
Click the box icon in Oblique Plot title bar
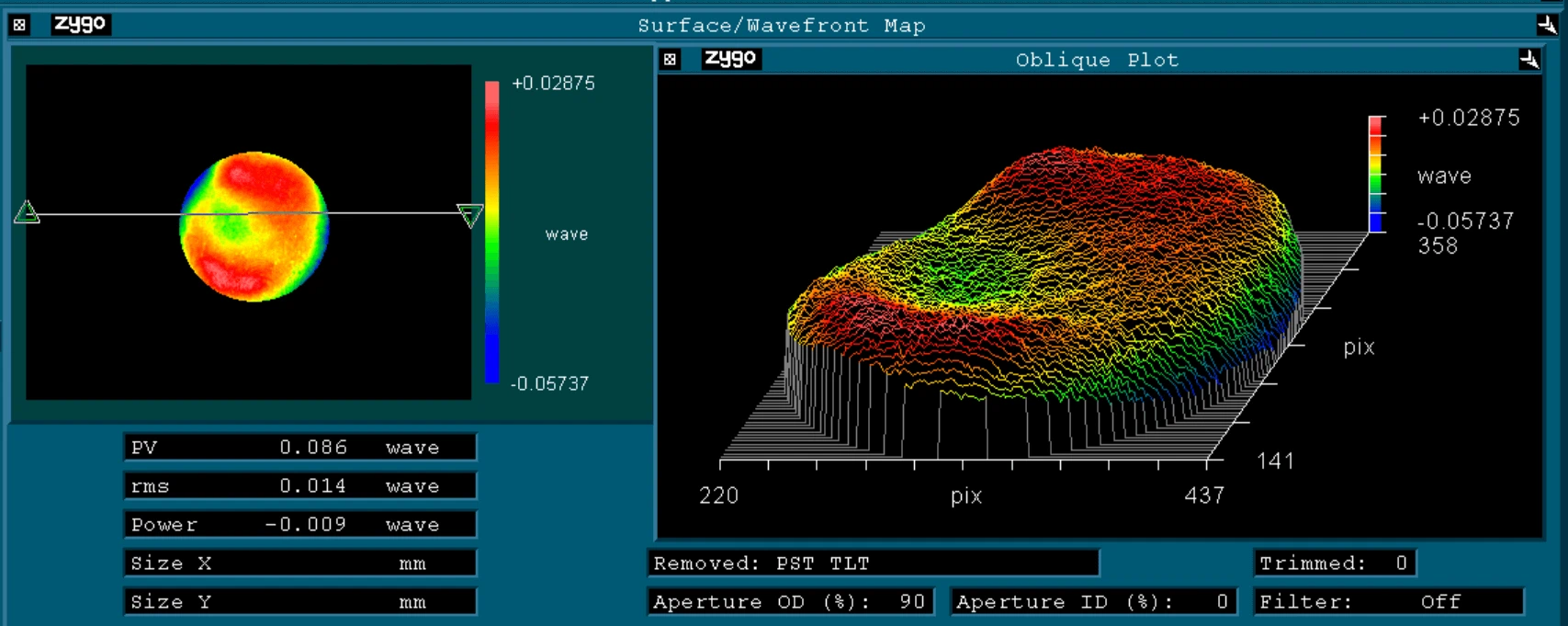tap(671, 60)
